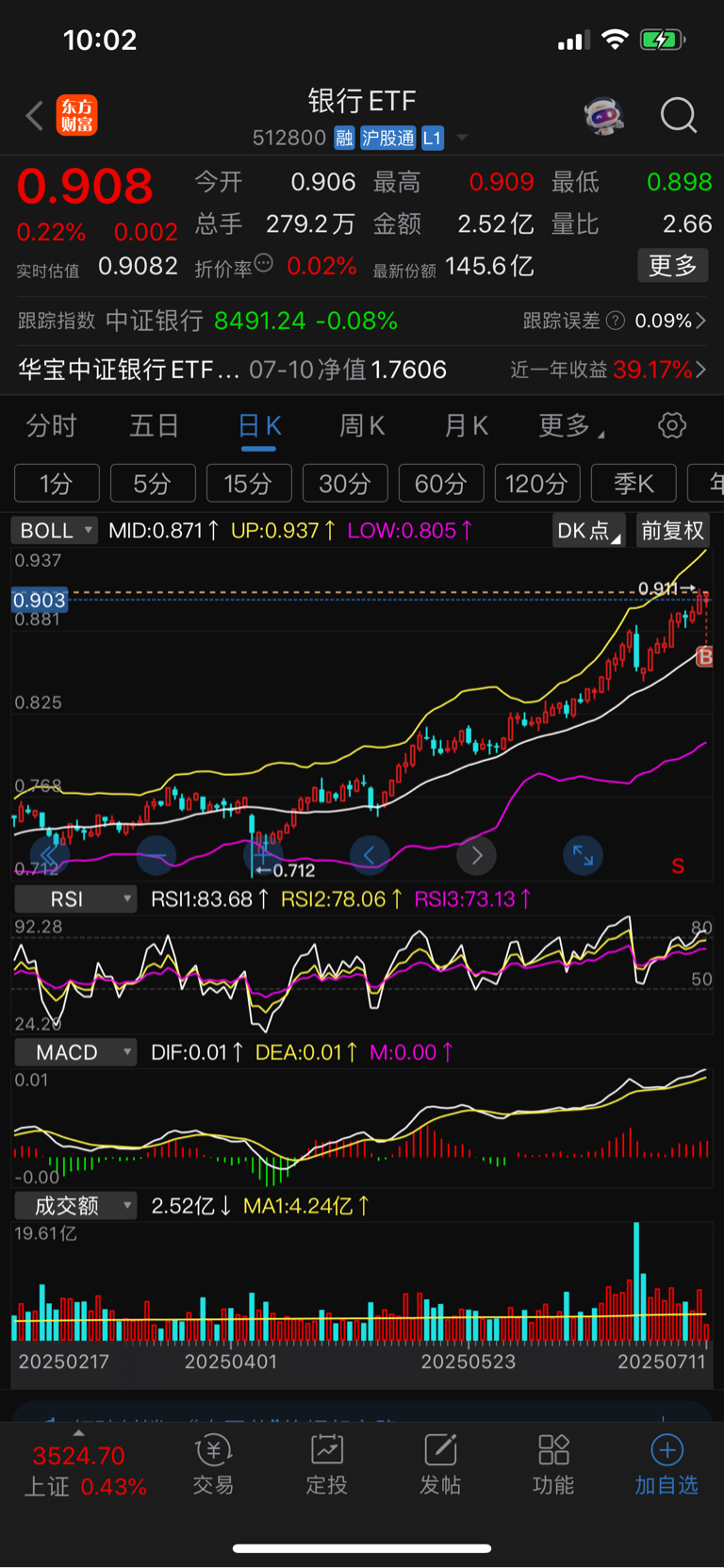The width and height of the screenshot is (724, 1568).
Task: Tap the 实时估值 0.9082 value
Action: 138,267
